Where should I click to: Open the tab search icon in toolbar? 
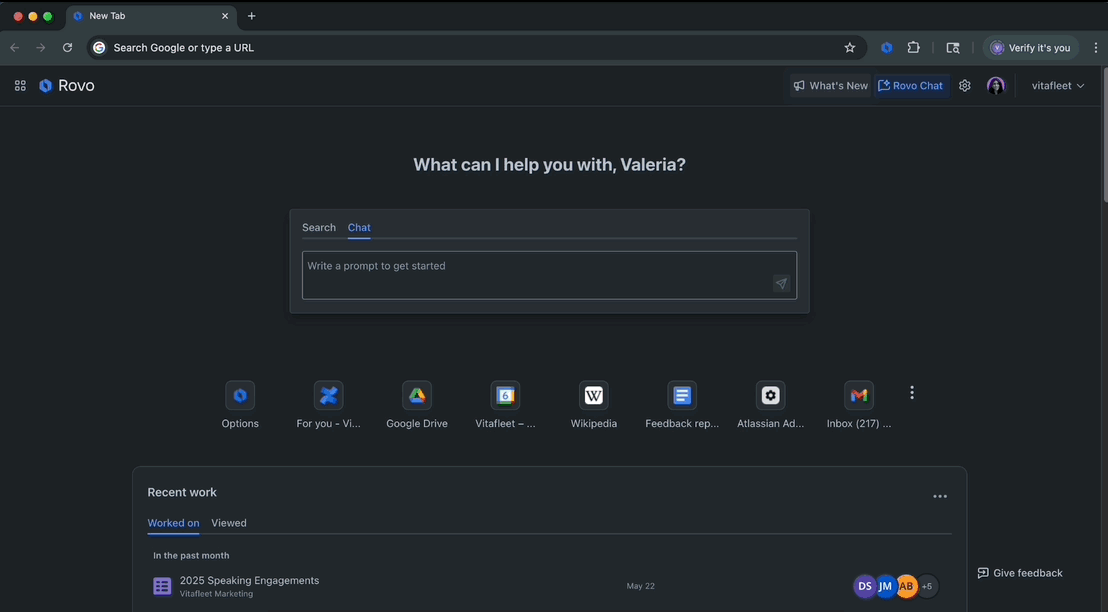click(x=953, y=47)
